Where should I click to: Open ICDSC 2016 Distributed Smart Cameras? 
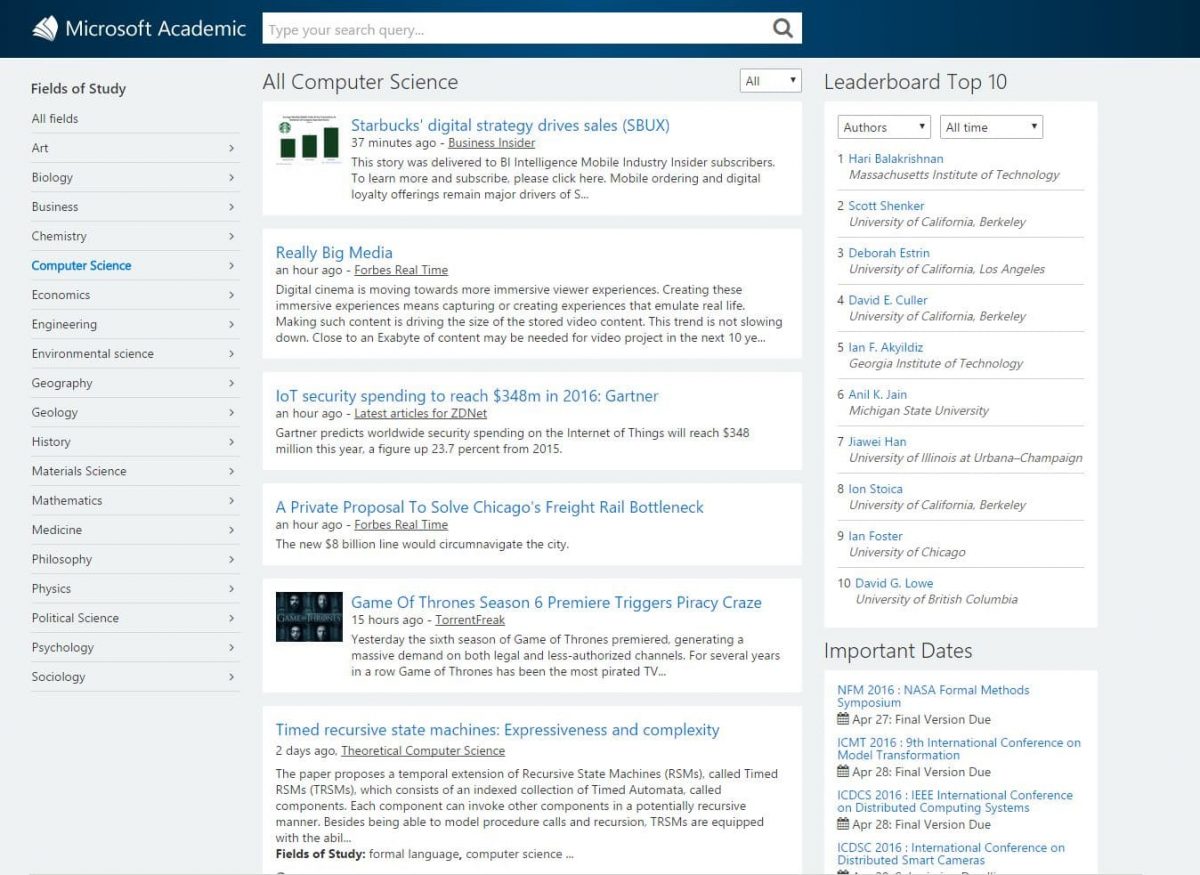[951, 854]
